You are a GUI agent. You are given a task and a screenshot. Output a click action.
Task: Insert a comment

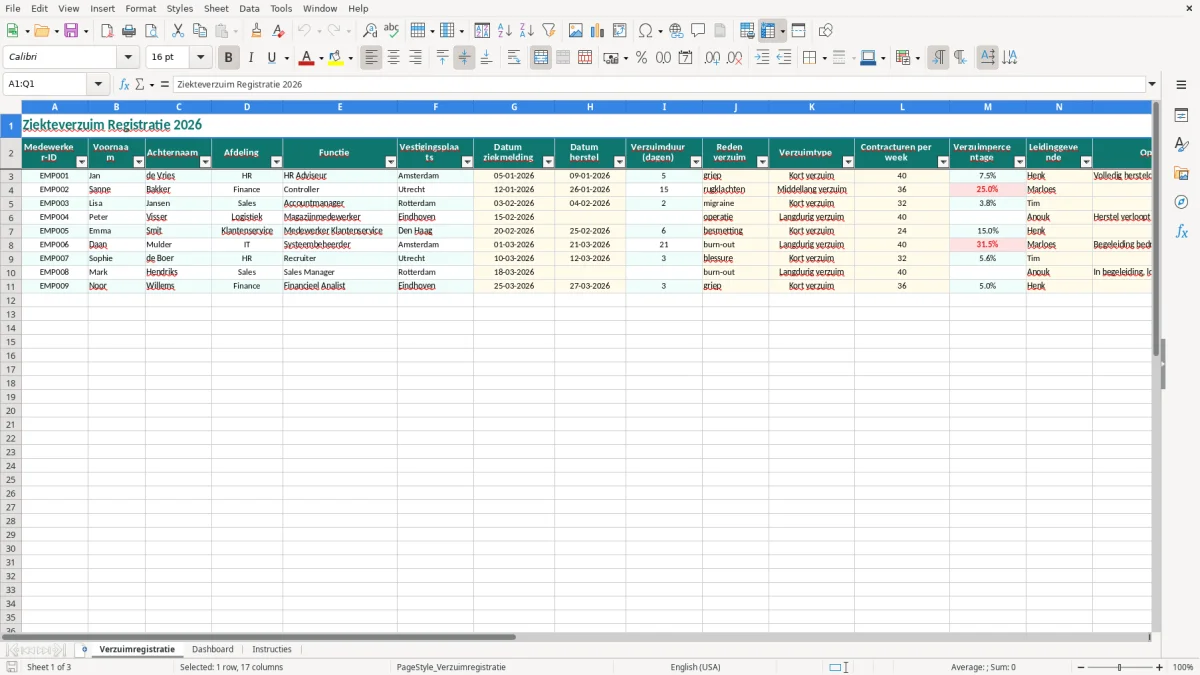click(698, 31)
